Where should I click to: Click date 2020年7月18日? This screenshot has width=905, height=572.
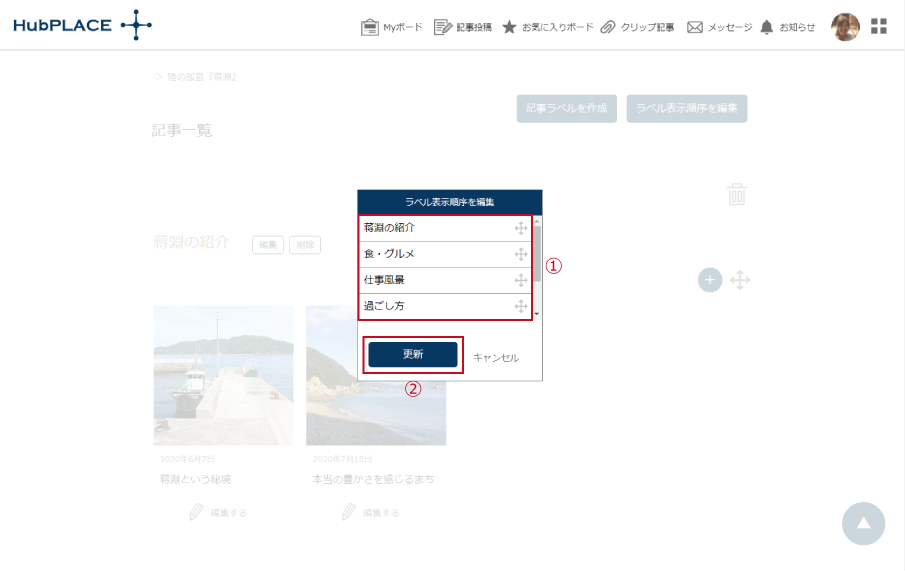pos(342,459)
